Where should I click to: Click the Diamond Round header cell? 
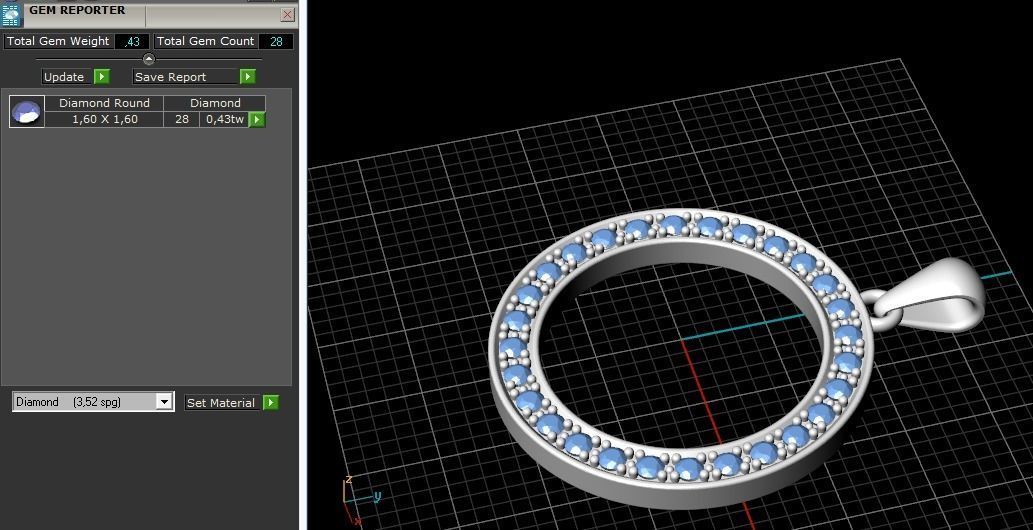(104, 103)
